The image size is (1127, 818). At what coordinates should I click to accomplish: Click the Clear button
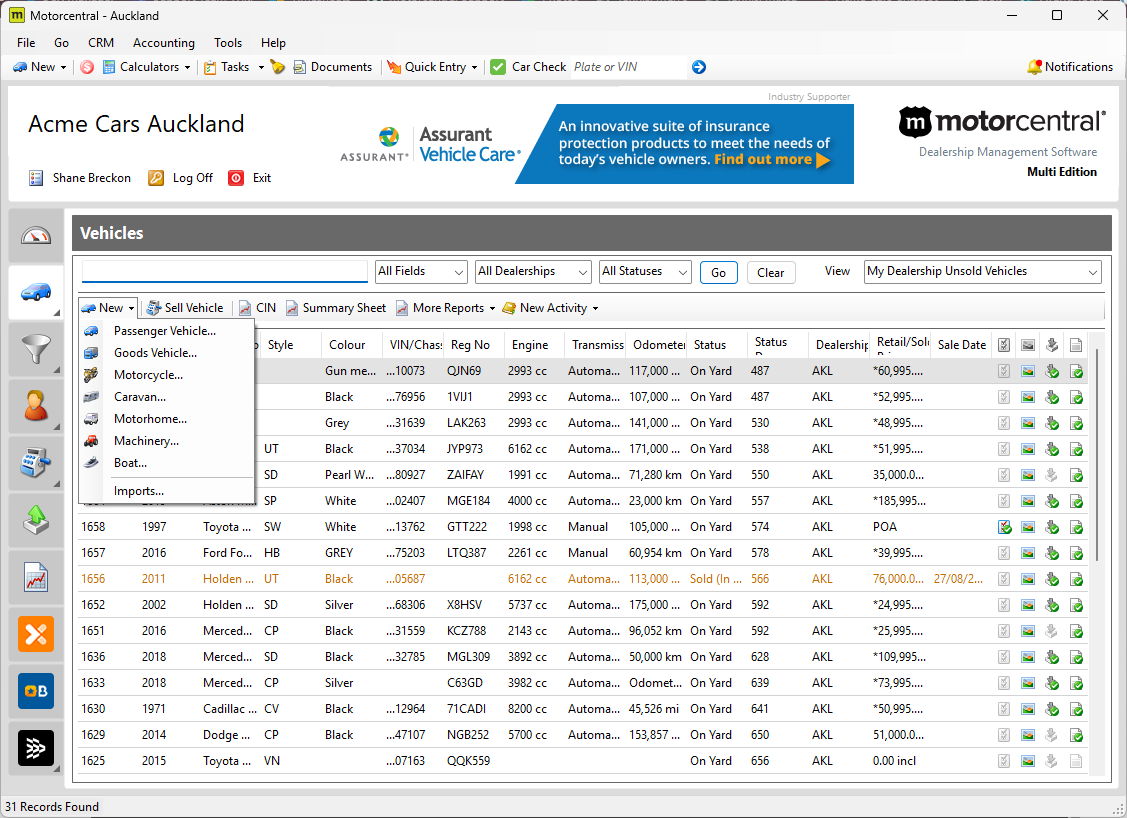[770, 272]
